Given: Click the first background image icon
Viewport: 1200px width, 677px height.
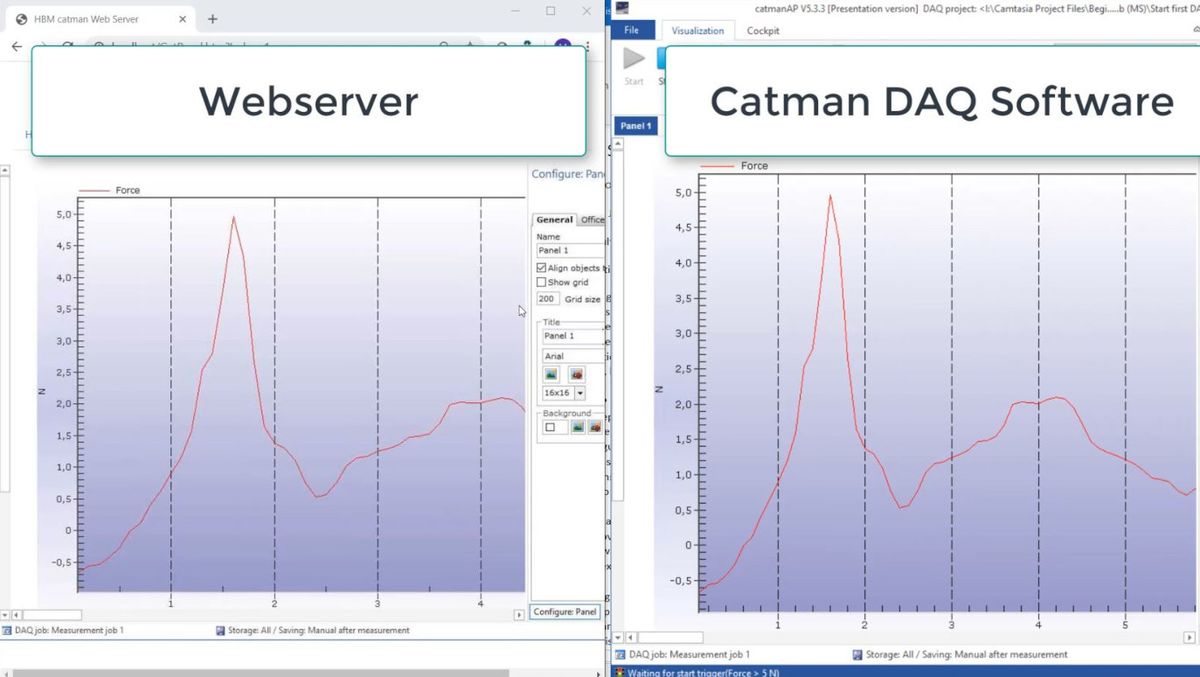Looking at the screenshot, I should pos(577,427).
